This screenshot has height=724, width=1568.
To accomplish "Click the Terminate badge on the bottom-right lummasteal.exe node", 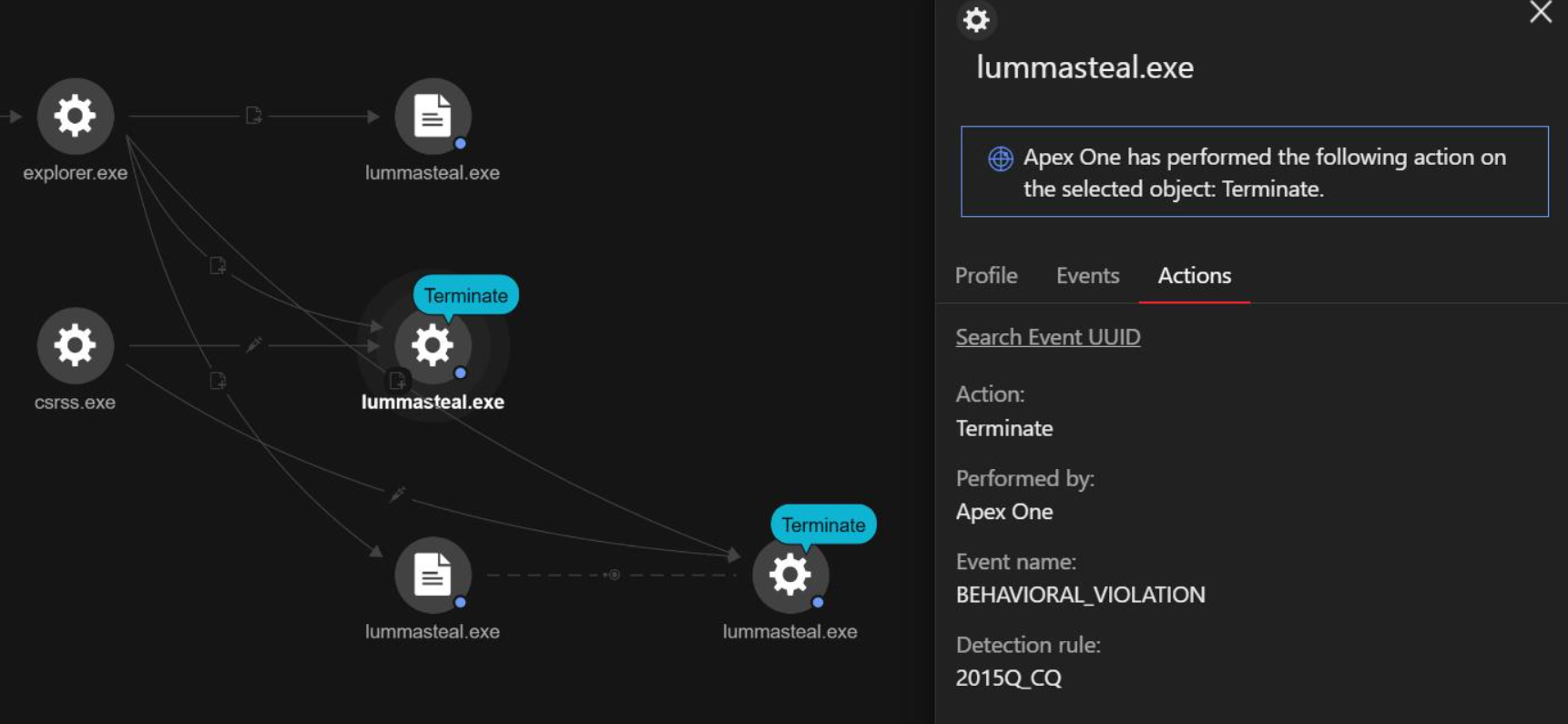I will coord(823,525).
